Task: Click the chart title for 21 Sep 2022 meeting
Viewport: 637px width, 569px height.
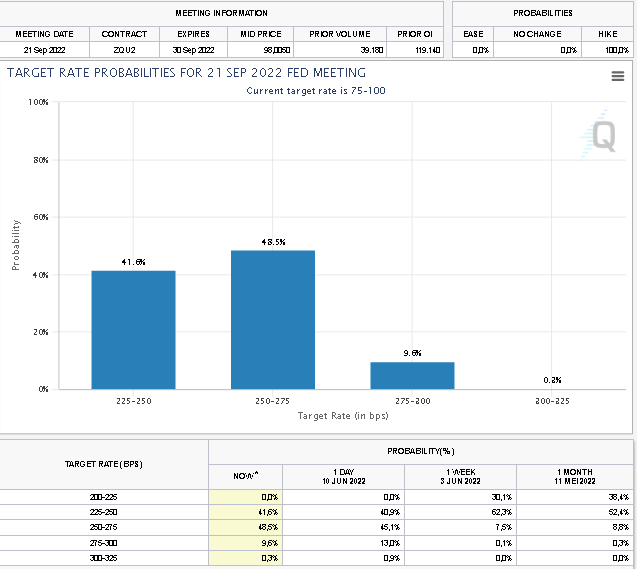Action: [x=186, y=73]
